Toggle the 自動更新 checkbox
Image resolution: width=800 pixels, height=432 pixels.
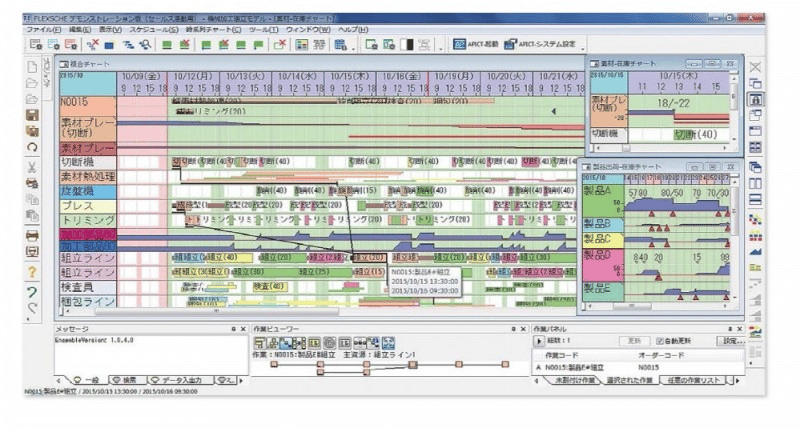pyautogui.click(x=660, y=341)
